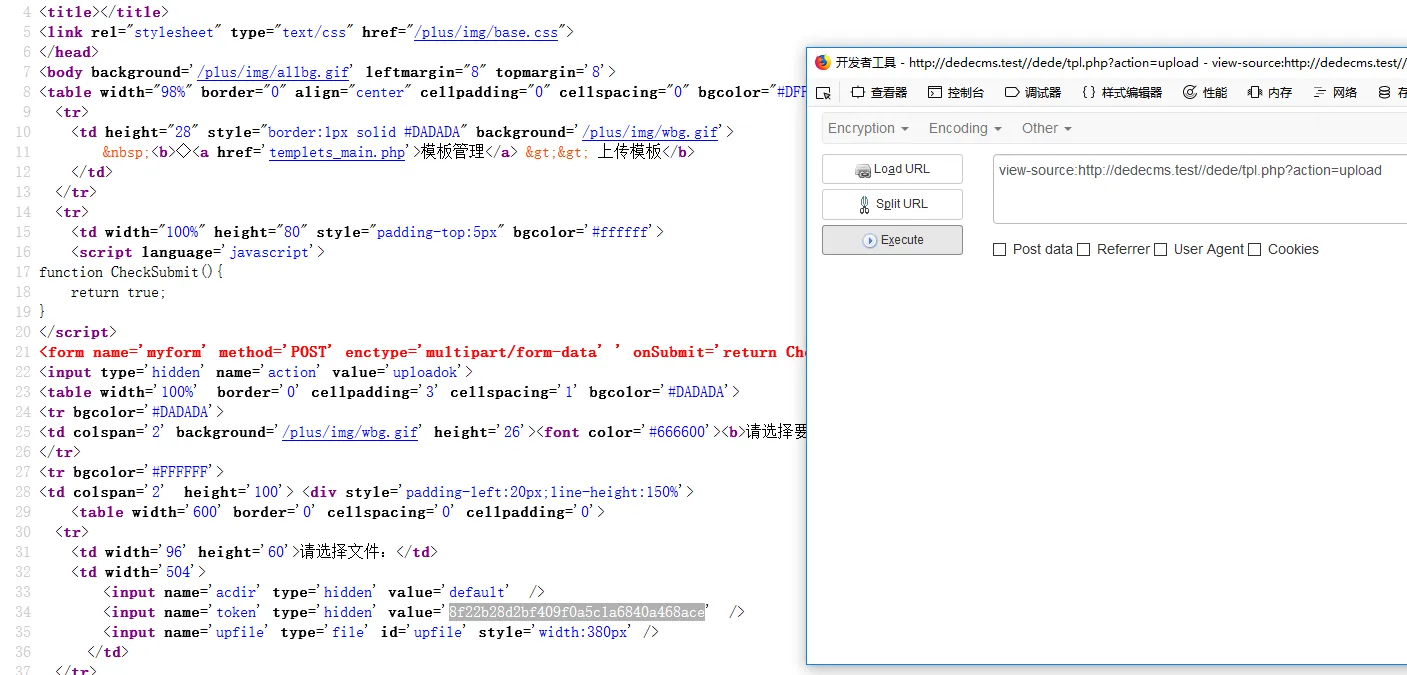
Task: Tick the Referrer checkbox
Action: coord(1084,250)
